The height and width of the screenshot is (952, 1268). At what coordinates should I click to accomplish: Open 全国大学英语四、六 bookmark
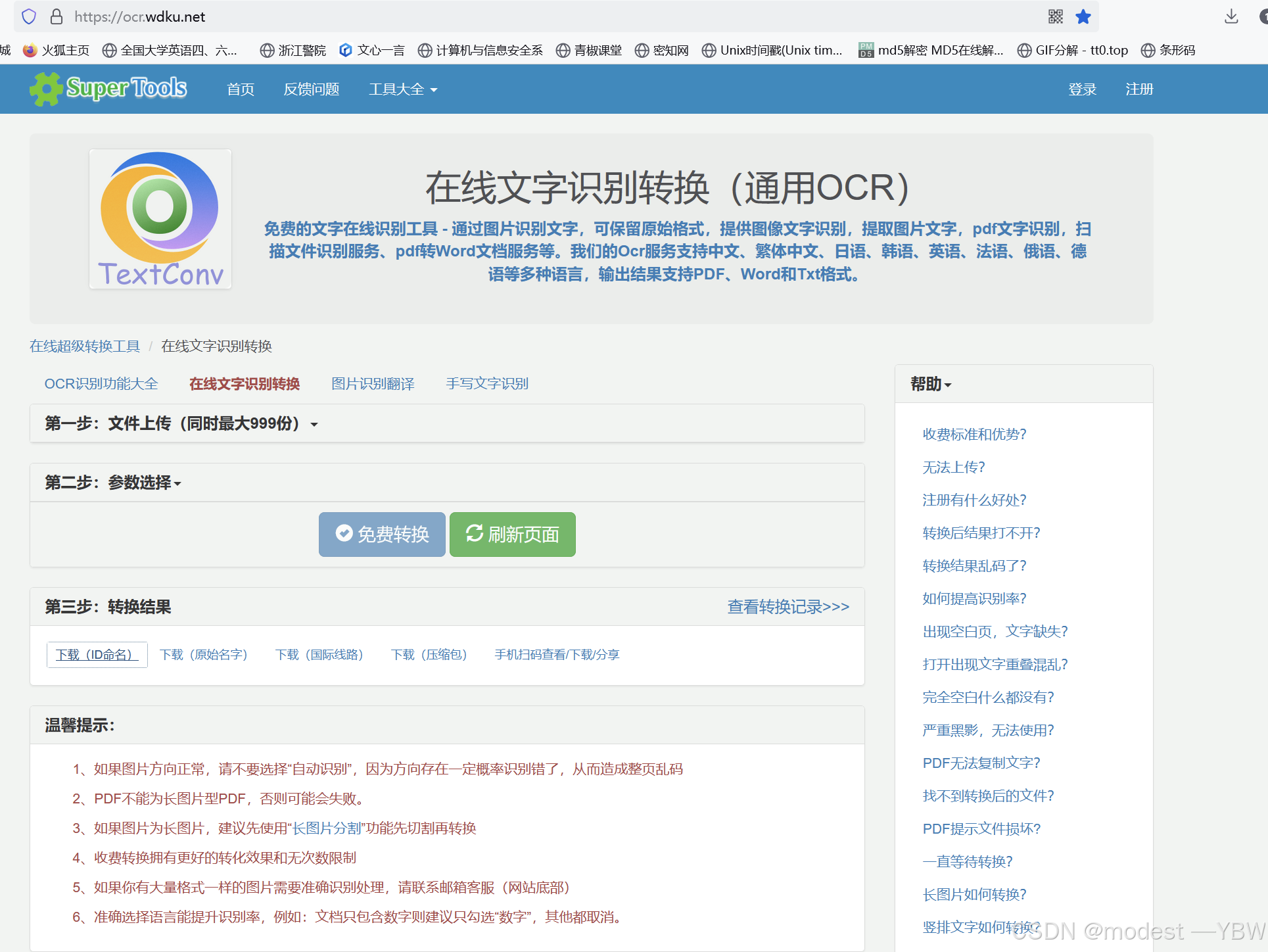point(170,51)
